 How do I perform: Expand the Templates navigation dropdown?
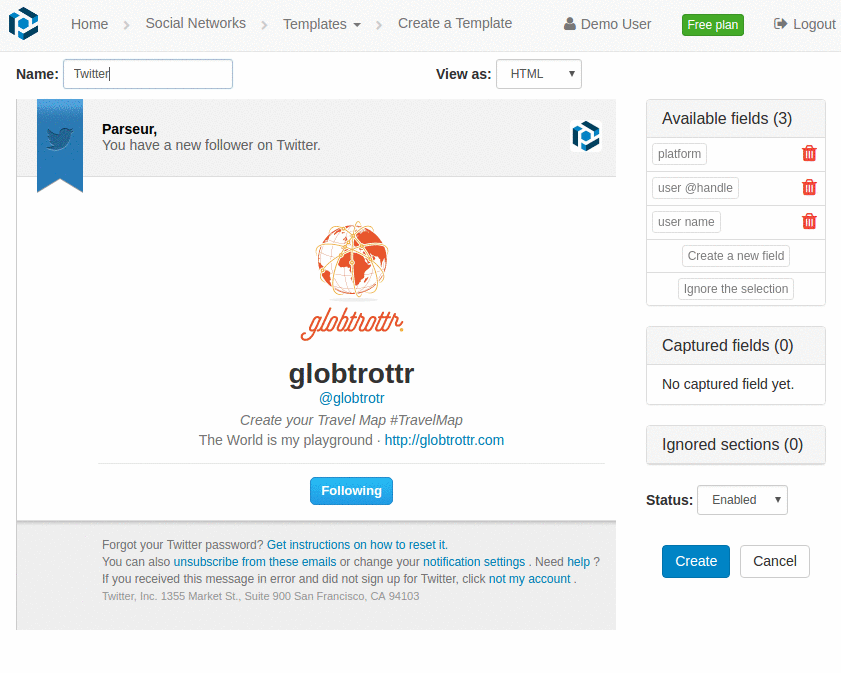(x=321, y=24)
